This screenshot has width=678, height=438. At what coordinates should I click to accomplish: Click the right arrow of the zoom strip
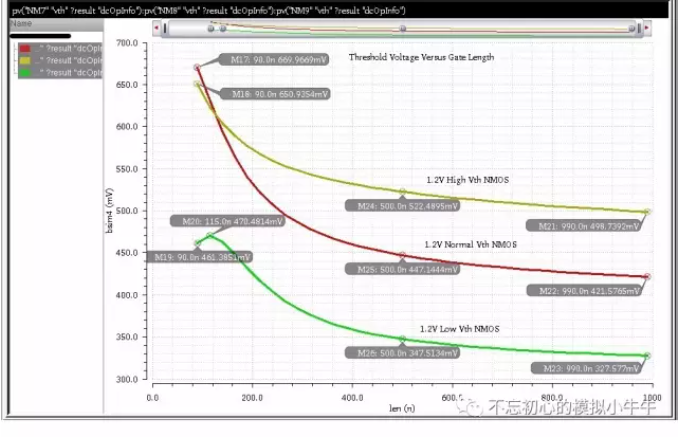pos(647,28)
